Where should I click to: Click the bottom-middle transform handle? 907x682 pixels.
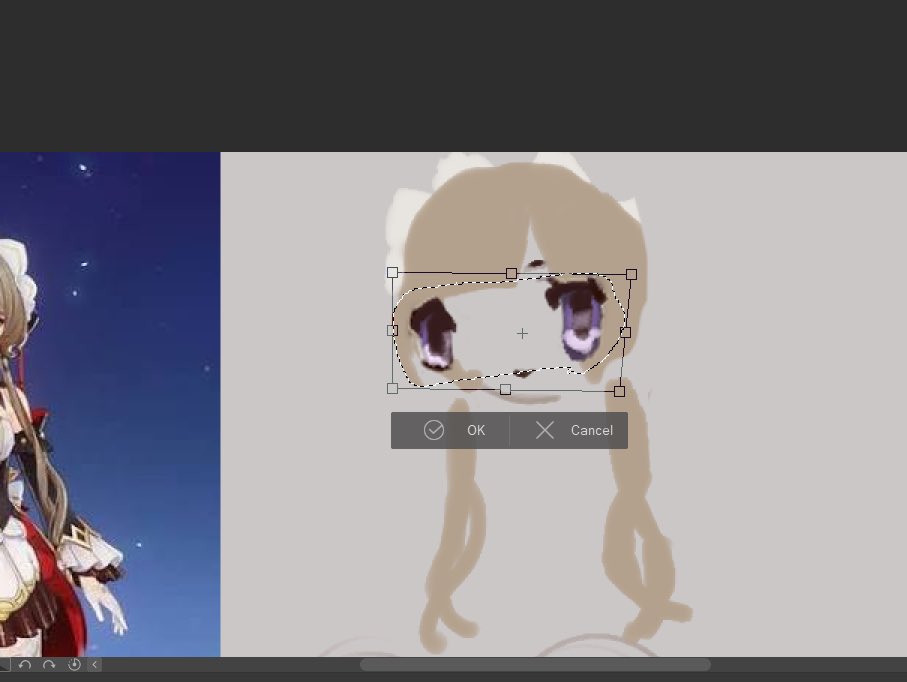[x=506, y=389]
